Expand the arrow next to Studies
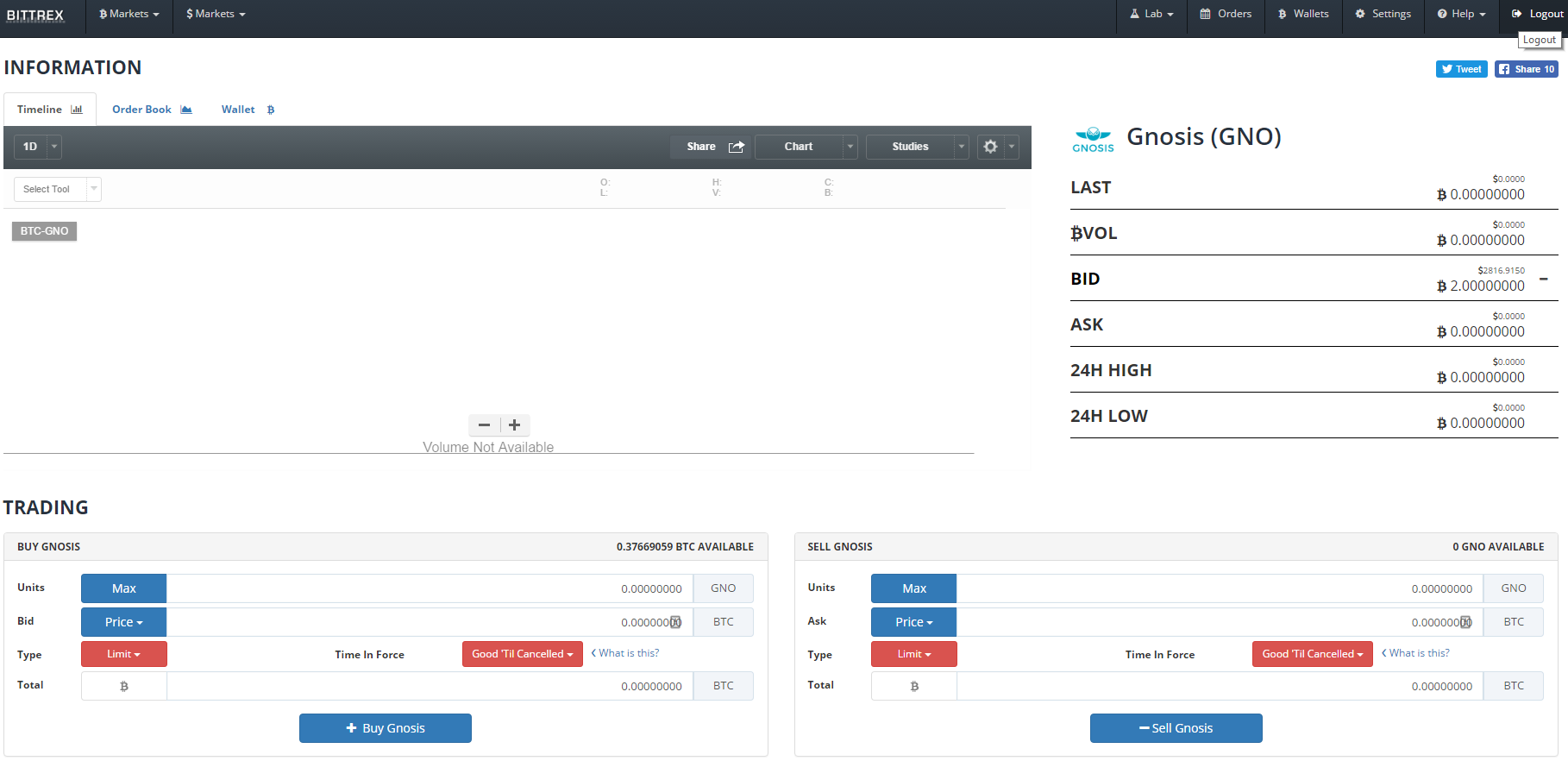The height and width of the screenshot is (761, 1568). [962, 147]
